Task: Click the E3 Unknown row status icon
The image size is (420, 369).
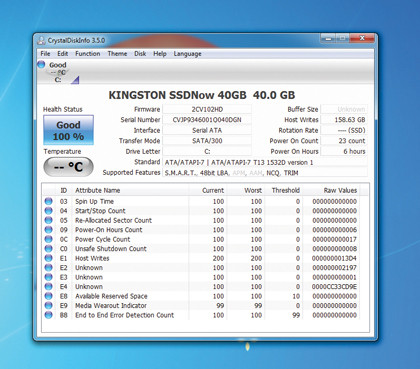Action: coord(49,277)
